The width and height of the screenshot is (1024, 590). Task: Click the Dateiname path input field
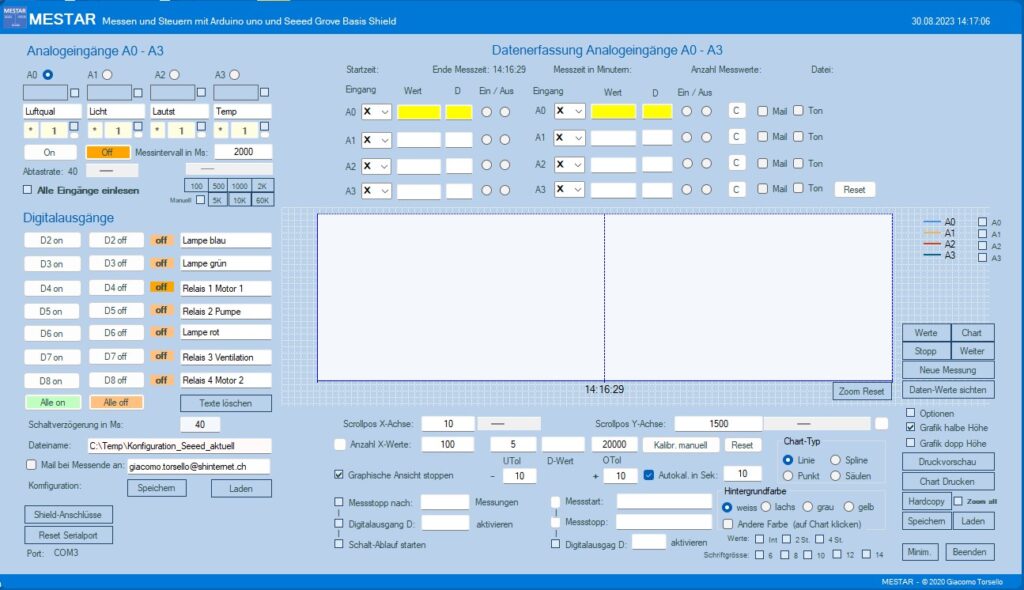[x=178, y=445]
